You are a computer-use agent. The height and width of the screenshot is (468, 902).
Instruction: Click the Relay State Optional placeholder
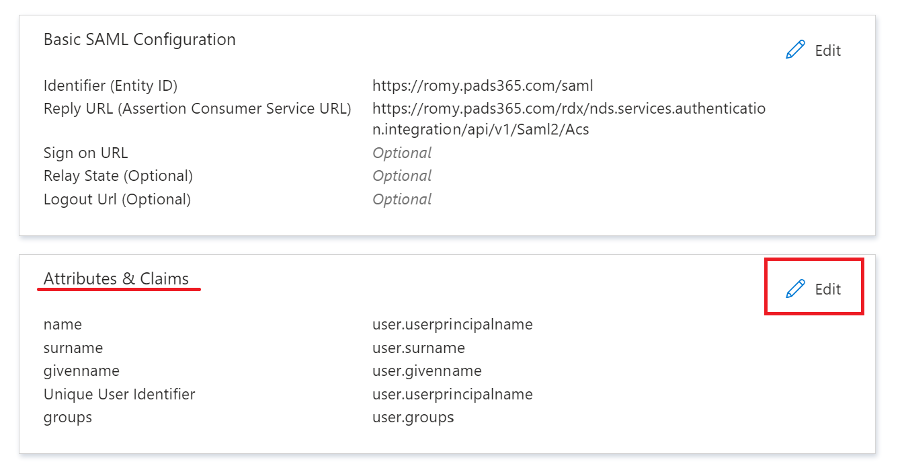click(402, 176)
